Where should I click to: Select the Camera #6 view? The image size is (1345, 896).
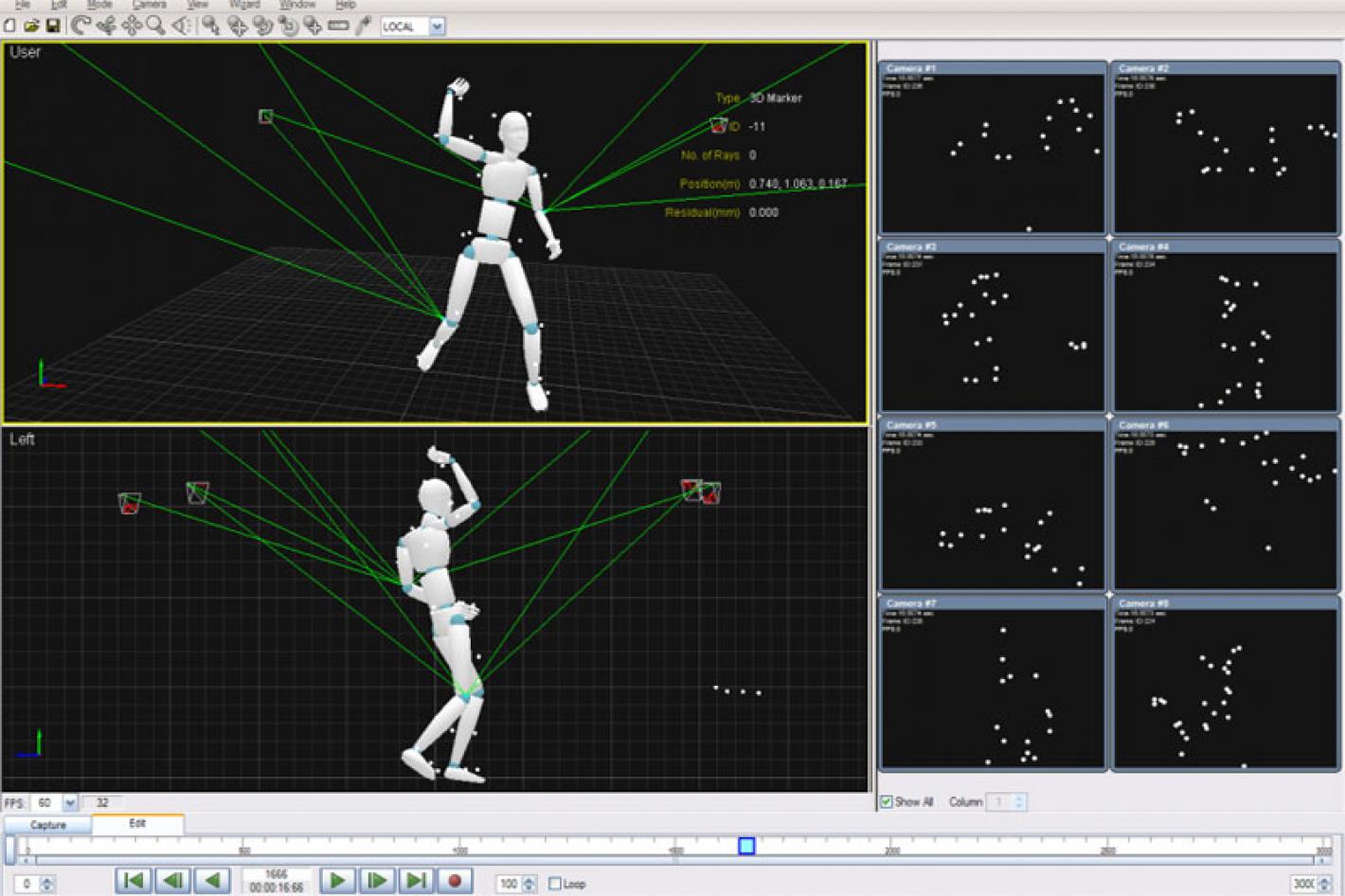[x=1226, y=505]
